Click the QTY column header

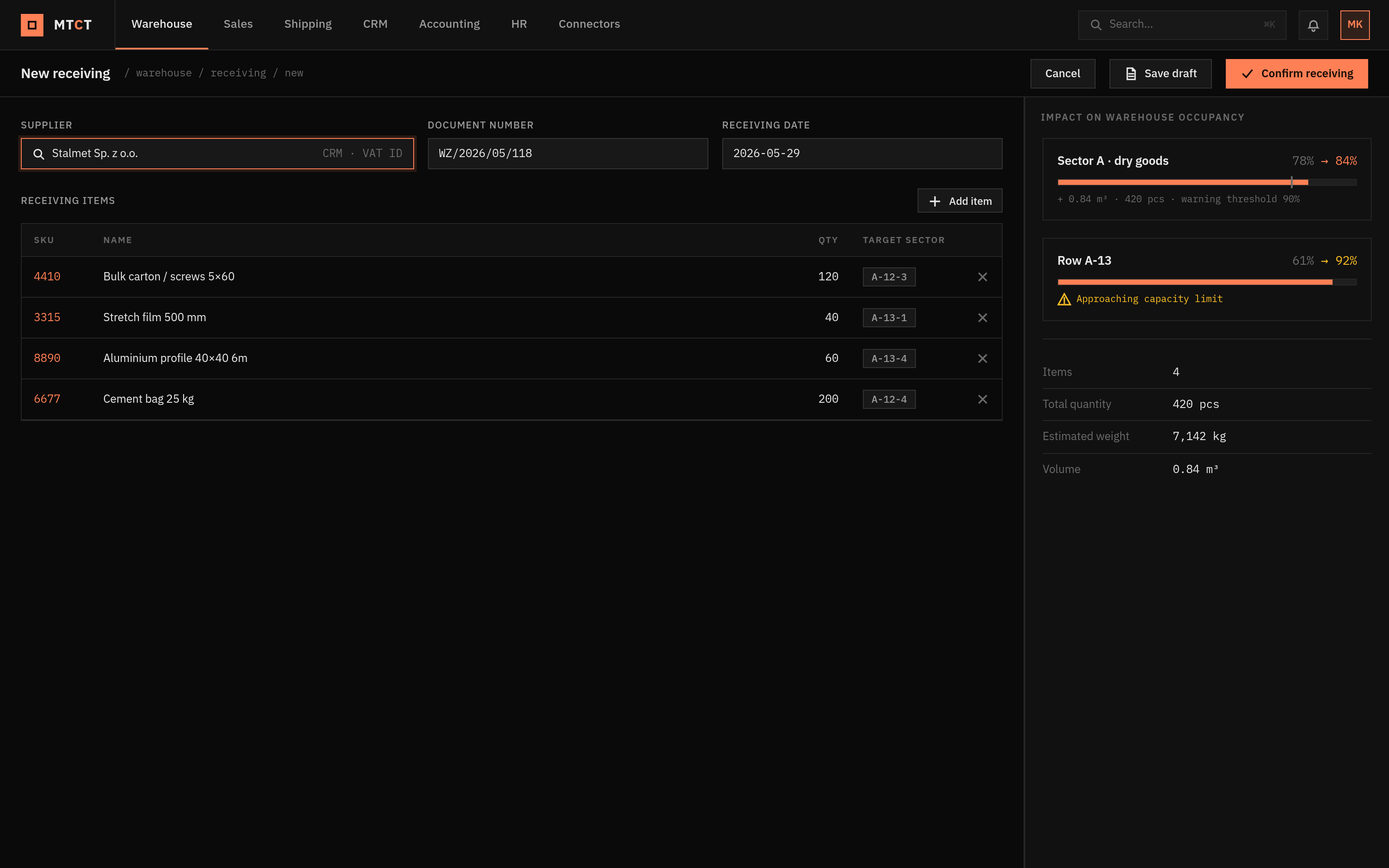[x=828, y=240]
